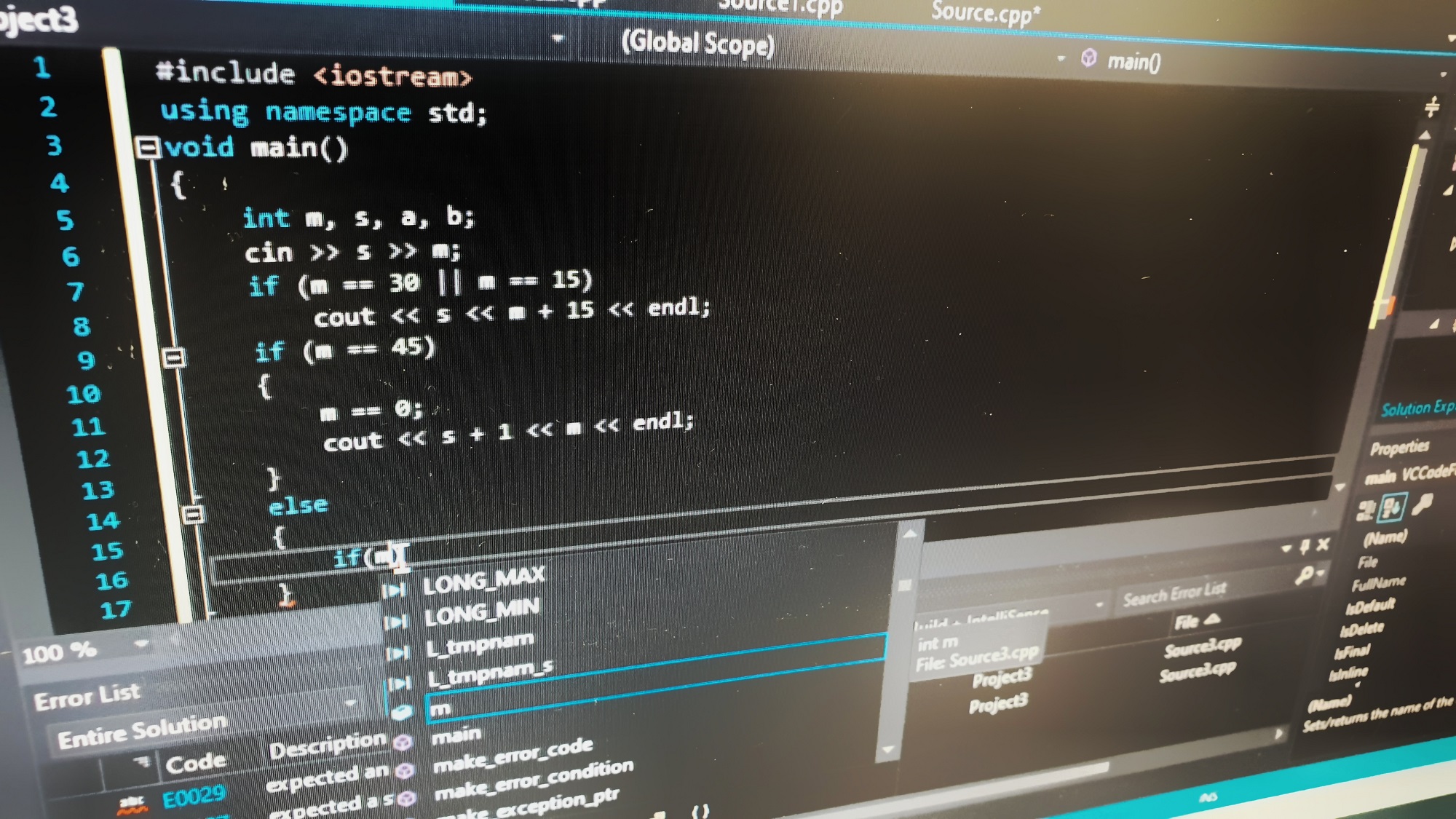Collapse the if (m == 45) block
This screenshot has height=819, width=1456.
click(x=174, y=357)
